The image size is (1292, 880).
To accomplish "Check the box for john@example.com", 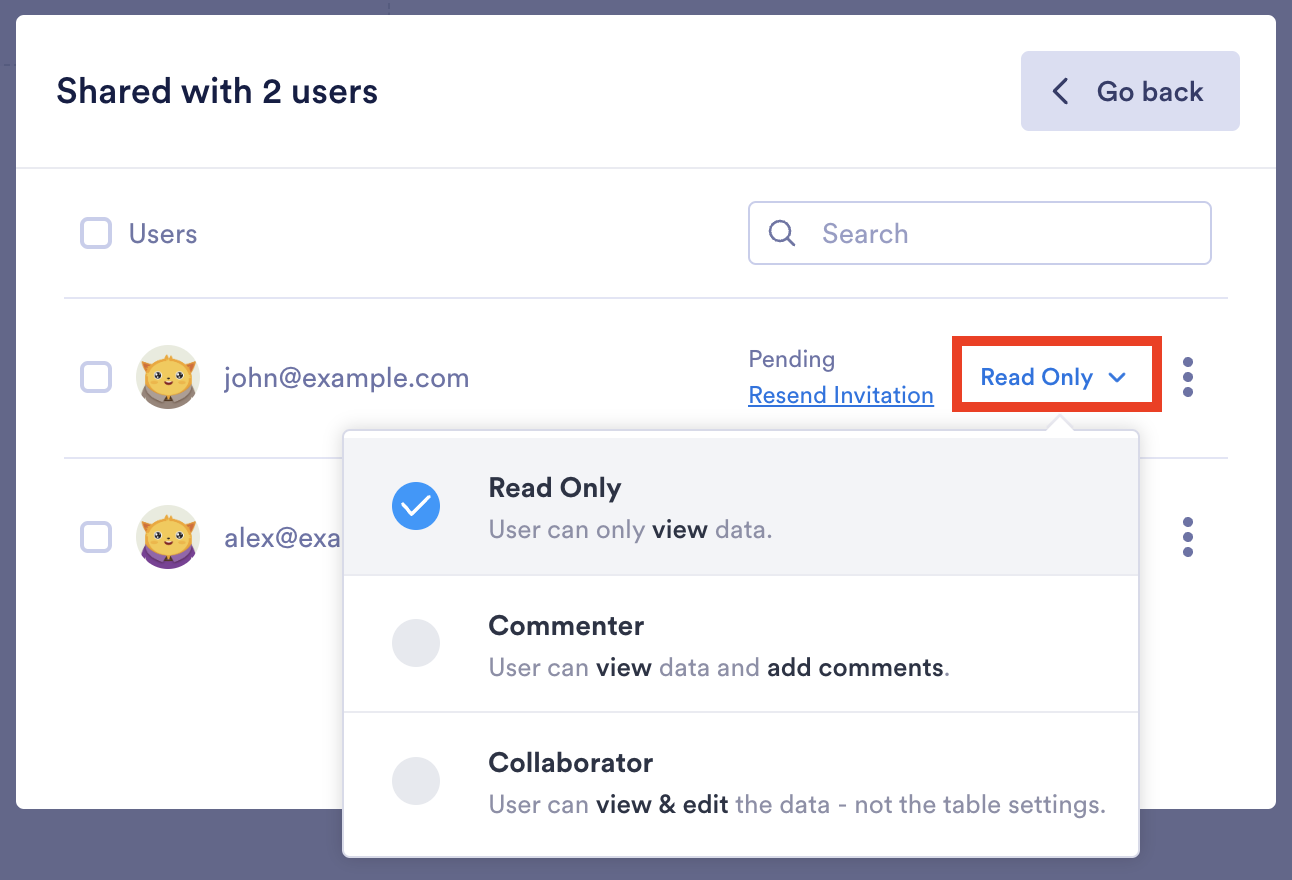I will (x=96, y=377).
